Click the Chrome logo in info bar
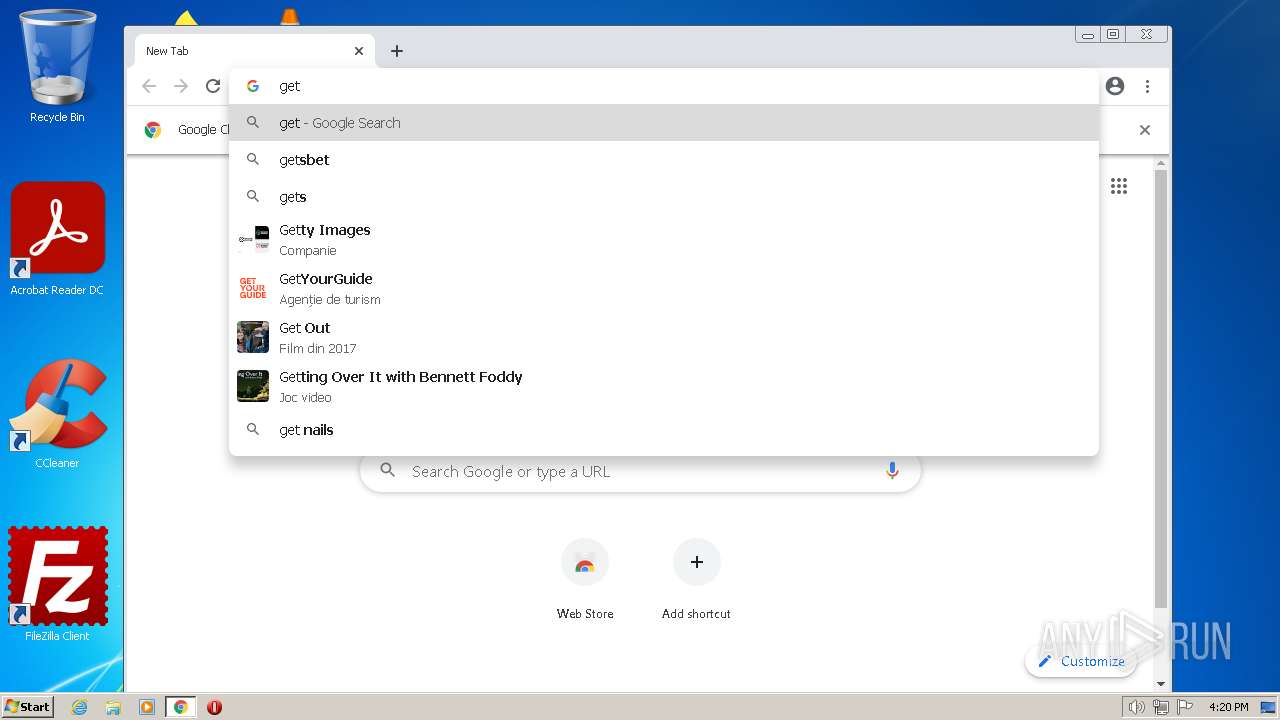Image resolution: width=1280 pixels, height=720 pixels. point(153,130)
